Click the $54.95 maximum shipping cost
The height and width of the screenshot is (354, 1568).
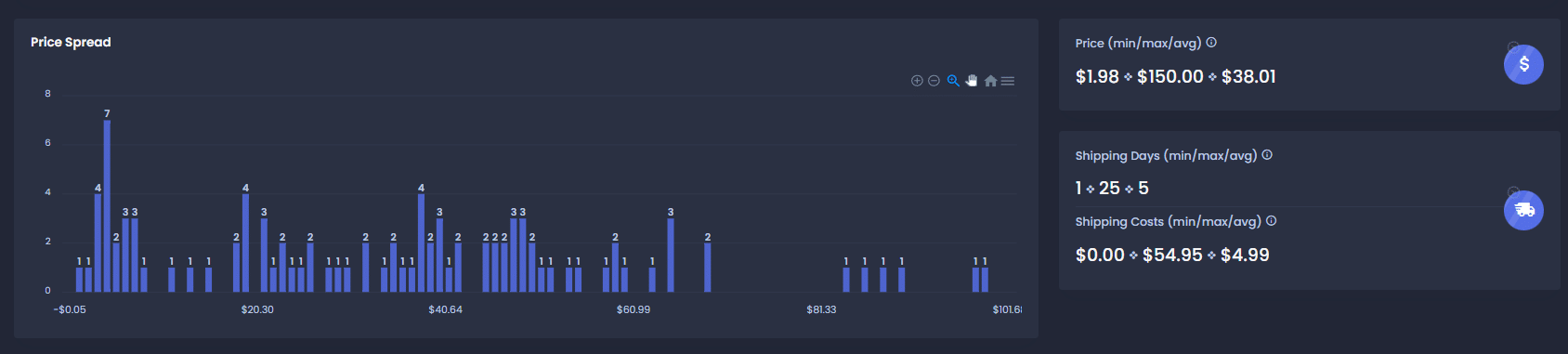point(1172,255)
